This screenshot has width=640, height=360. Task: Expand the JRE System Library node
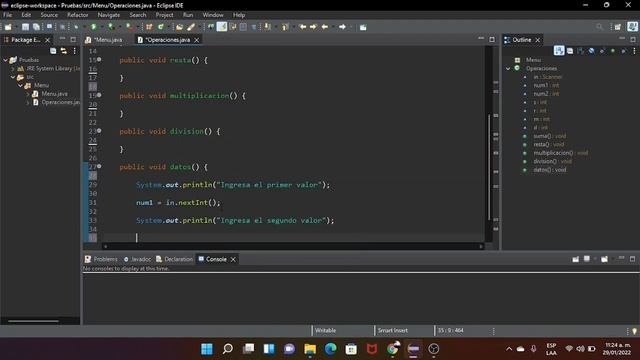click(x=13, y=69)
